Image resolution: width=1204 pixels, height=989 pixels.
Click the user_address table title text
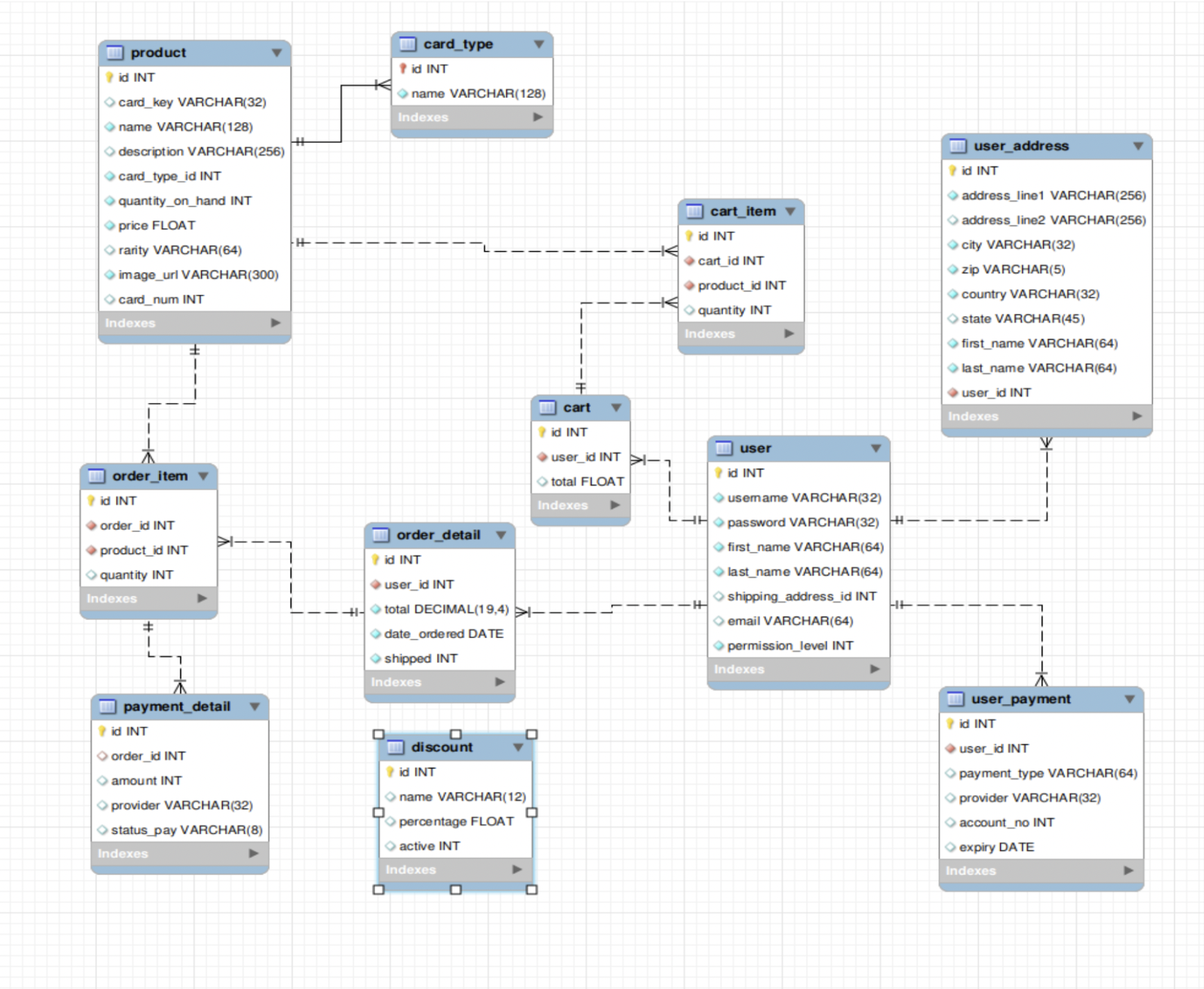coord(1021,146)
